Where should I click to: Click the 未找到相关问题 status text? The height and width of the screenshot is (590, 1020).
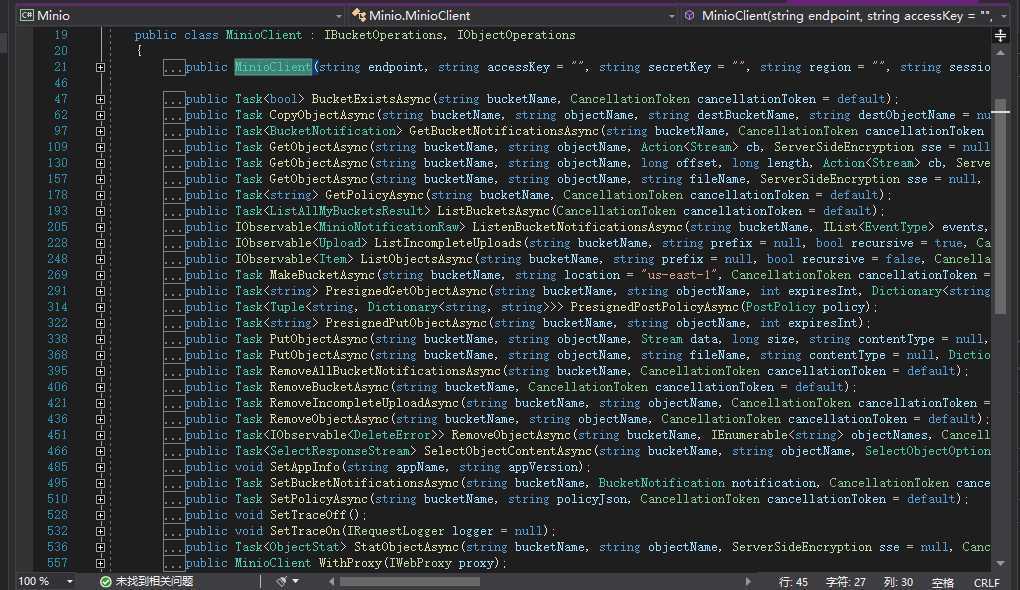pyautogui.click(x=154, y=581)
